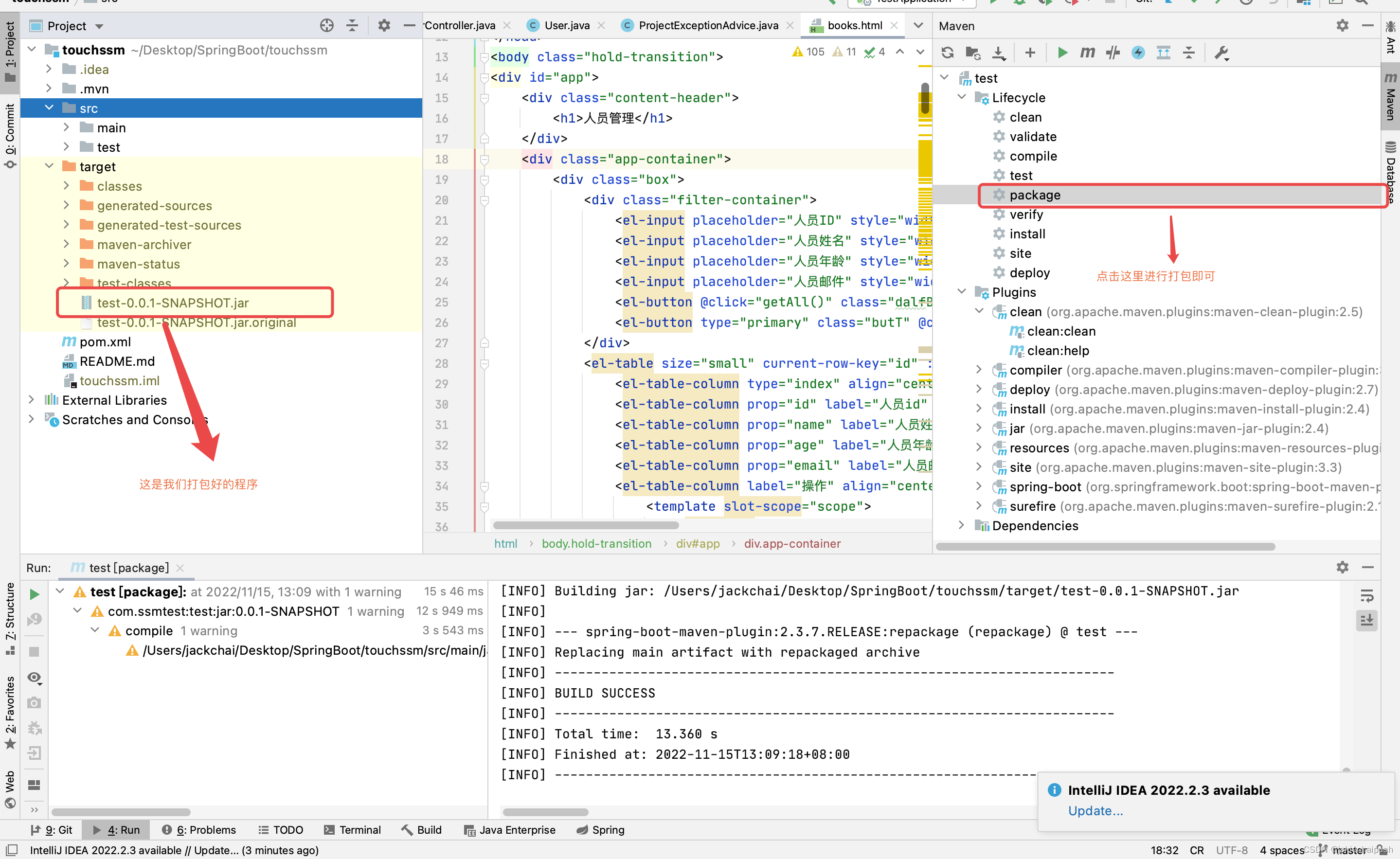Select install lifecycle goal
Screen dimensions: 1400x859
1027,233
